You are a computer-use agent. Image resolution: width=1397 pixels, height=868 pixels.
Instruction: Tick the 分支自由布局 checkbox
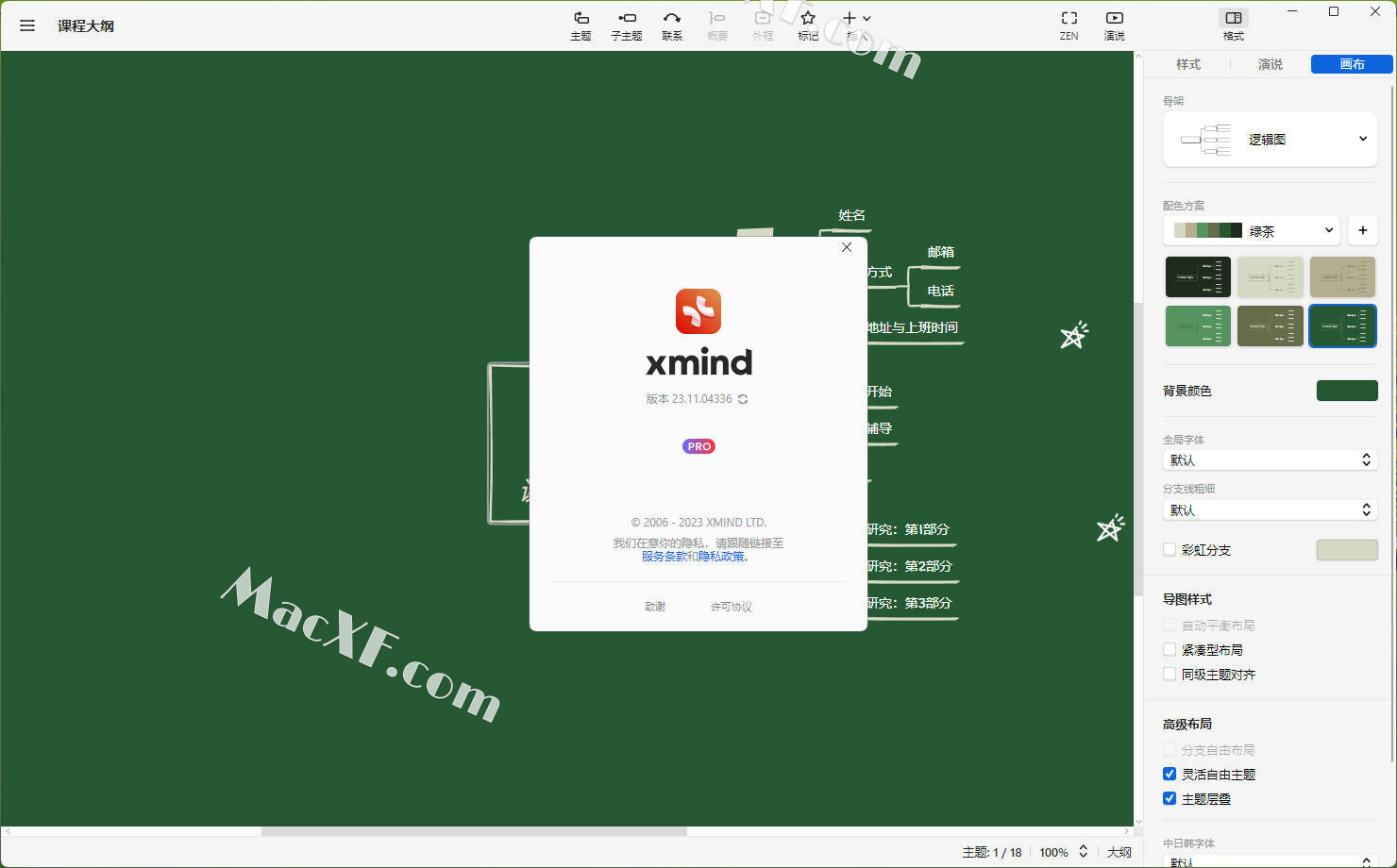[x=1170, y=750]
